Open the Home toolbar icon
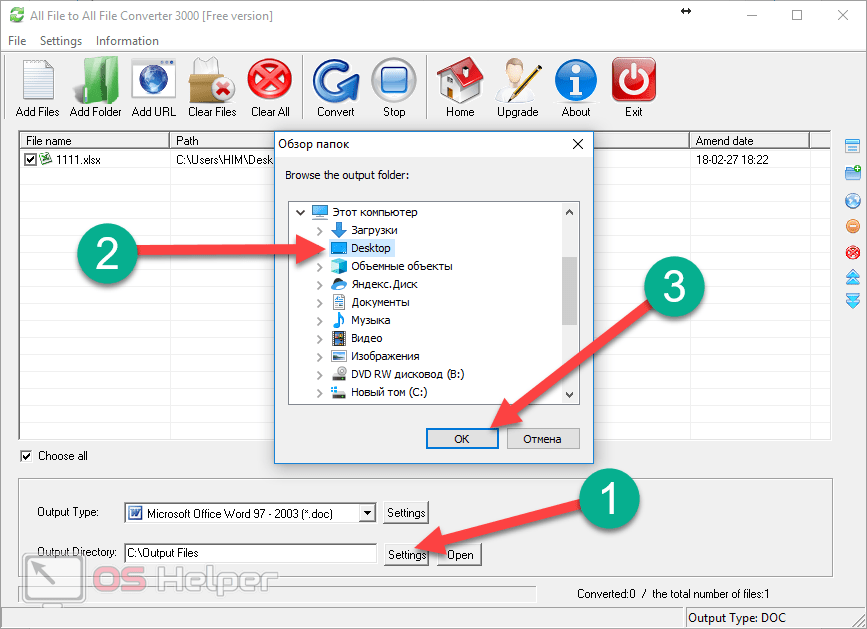The width and height of the screenshot is (867, 629). 460,81
